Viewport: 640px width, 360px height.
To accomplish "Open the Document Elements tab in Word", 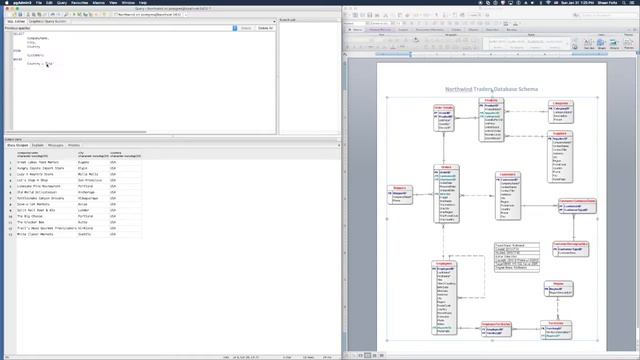I will 429,30.
